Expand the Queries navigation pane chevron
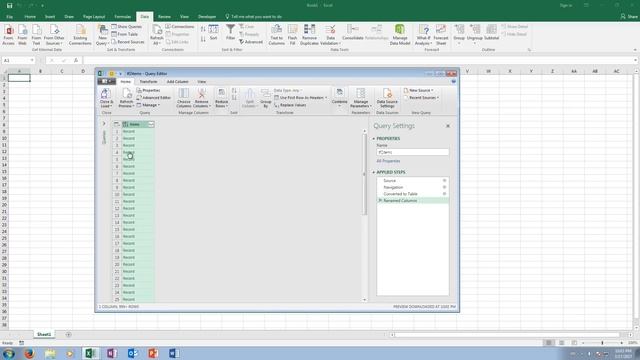The width and height of the screenshot is (640, 360). (104, 124)
